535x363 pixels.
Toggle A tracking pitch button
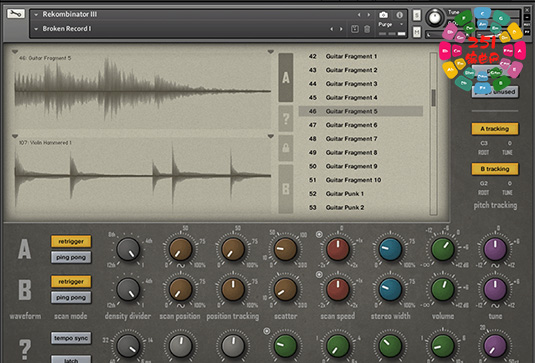(x=495, y=129)
